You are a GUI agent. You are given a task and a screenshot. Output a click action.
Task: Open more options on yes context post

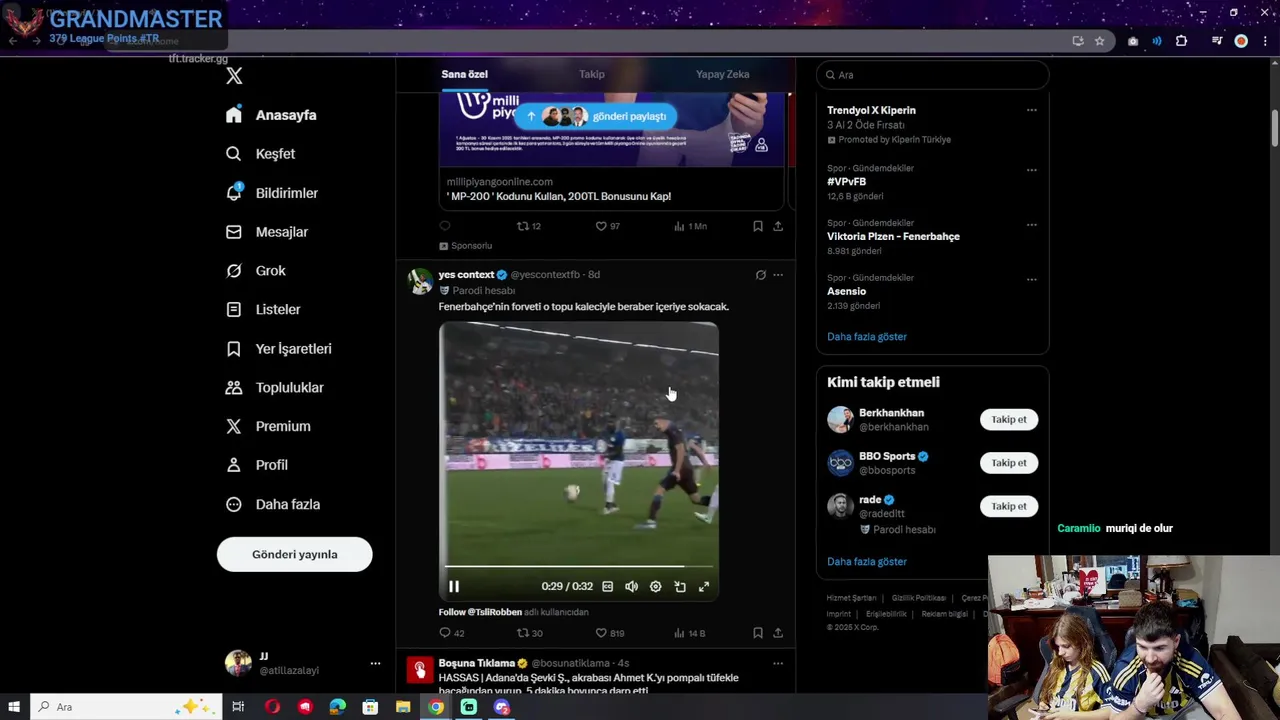(x=778, y=275)
